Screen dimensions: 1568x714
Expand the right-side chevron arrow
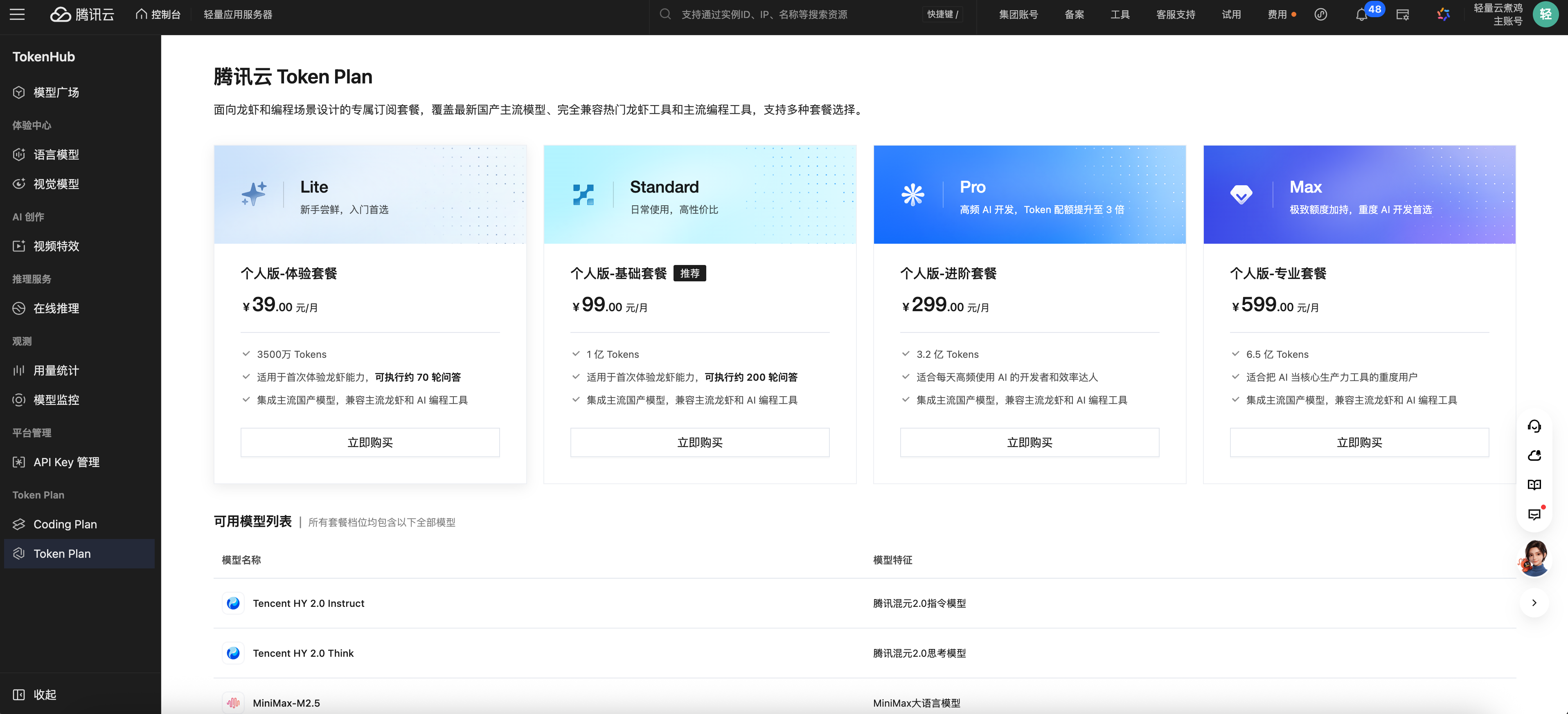1534,603
